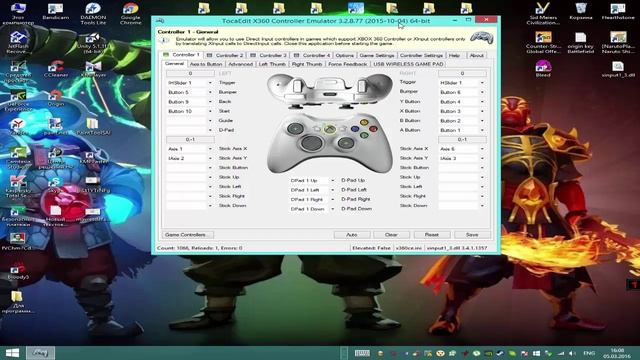Click the ENG language indicator in taskbar

tap(589, 353)
